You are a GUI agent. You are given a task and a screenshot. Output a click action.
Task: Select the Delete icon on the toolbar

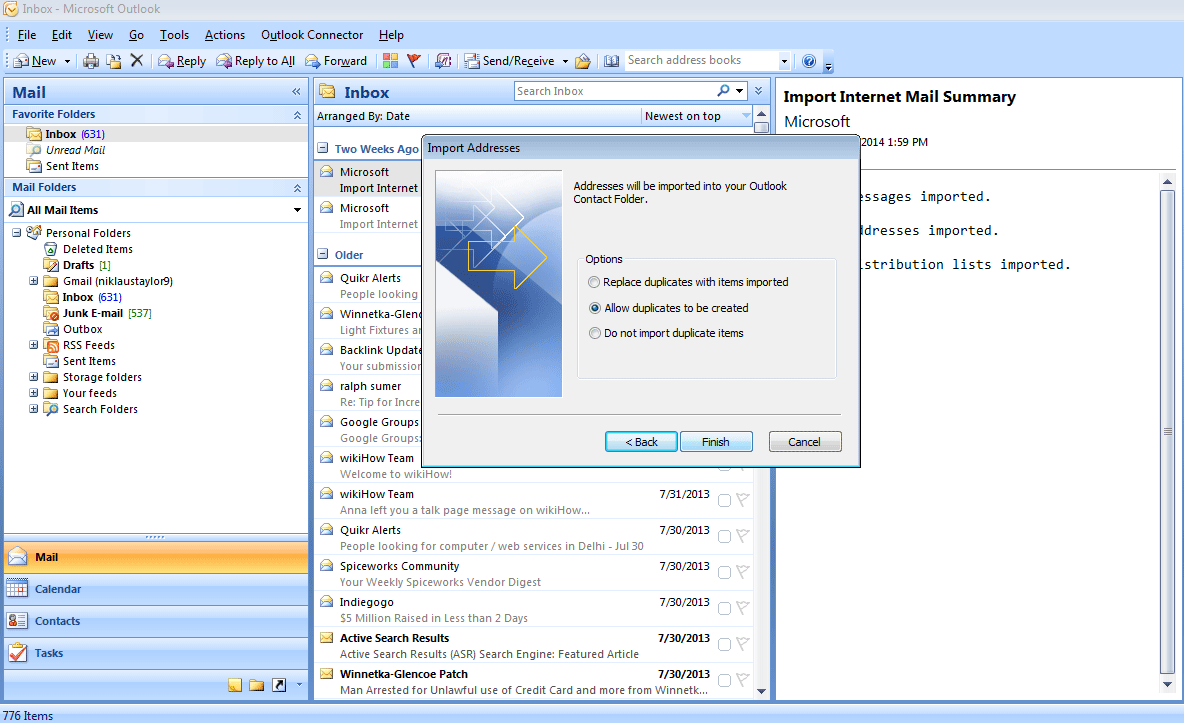point(135,60)
